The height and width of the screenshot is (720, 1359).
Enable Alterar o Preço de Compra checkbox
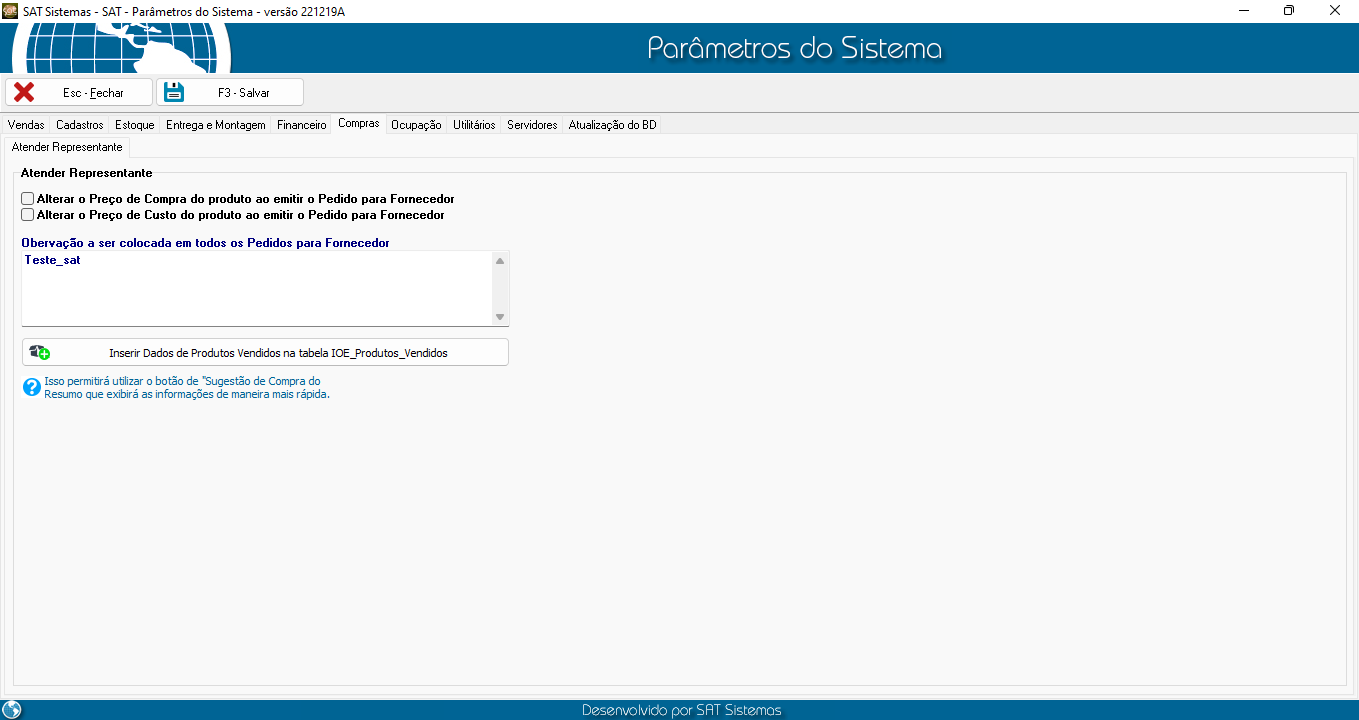coord(28,199)
